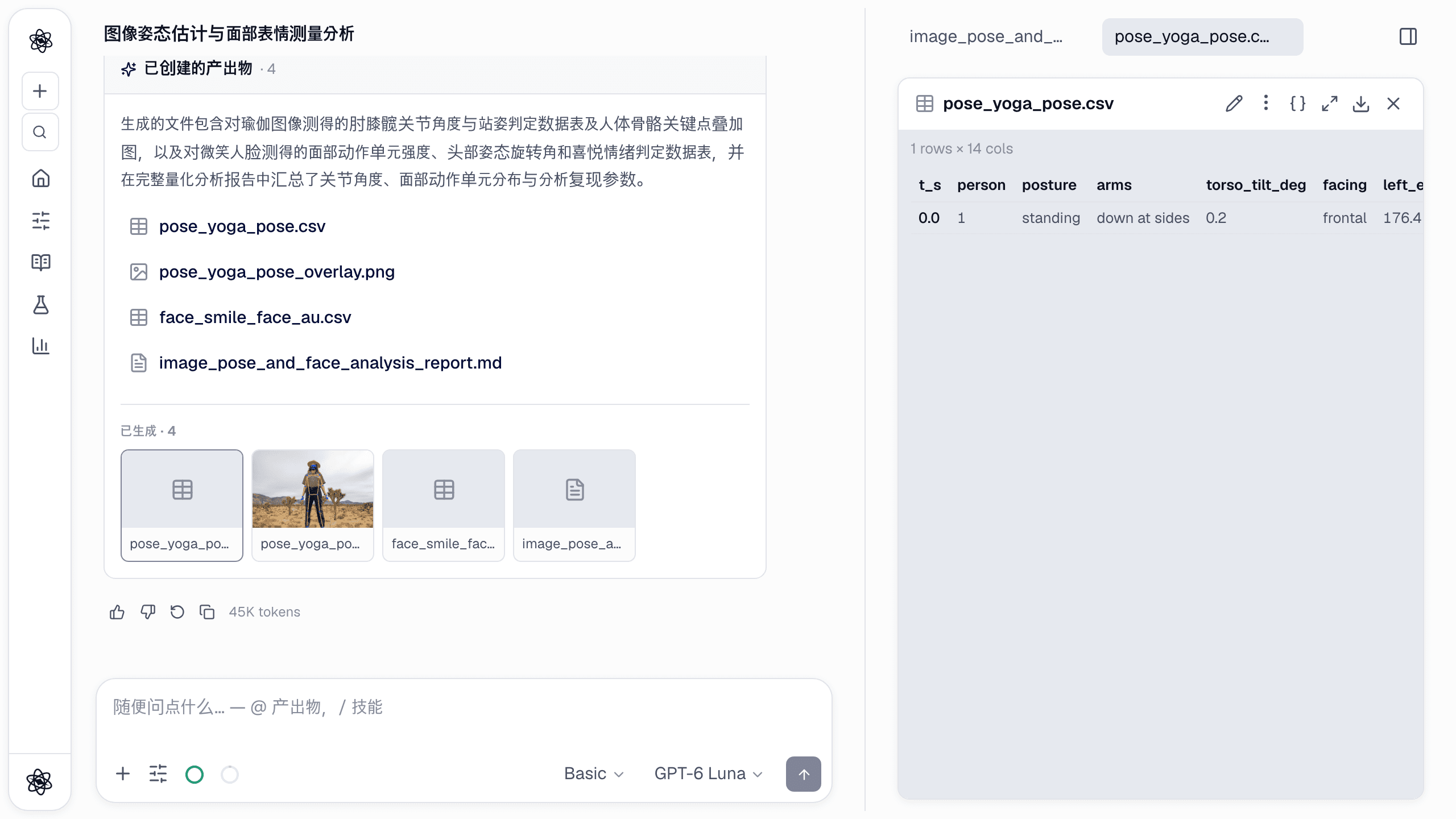The width and height of the screenshot is (1456, 819).
Task: Select the pose_yoga_po... table thumbnail card
Action: [182, 506]
